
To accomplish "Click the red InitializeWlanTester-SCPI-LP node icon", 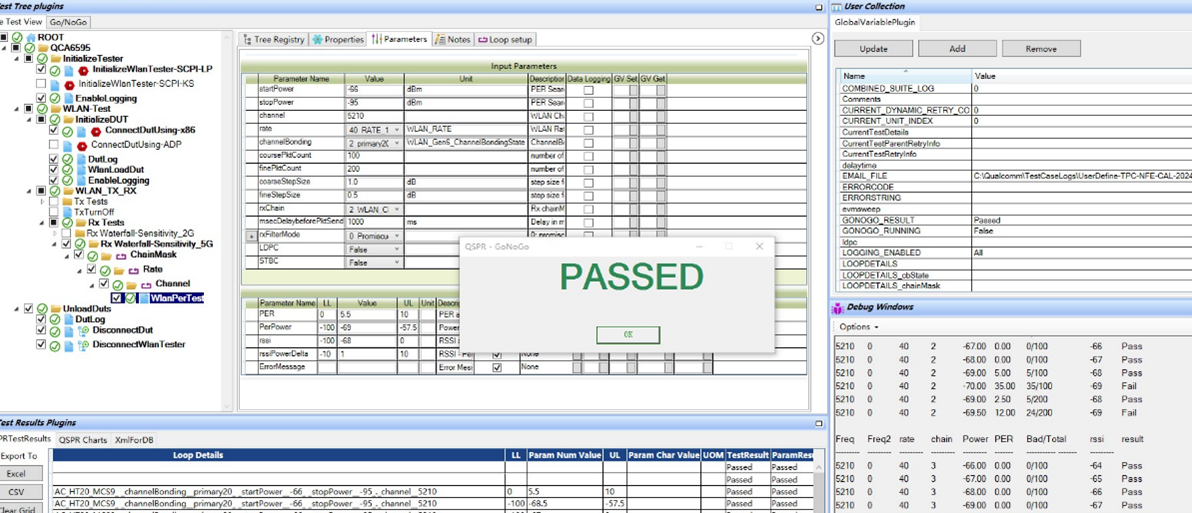I will [83, 70].
